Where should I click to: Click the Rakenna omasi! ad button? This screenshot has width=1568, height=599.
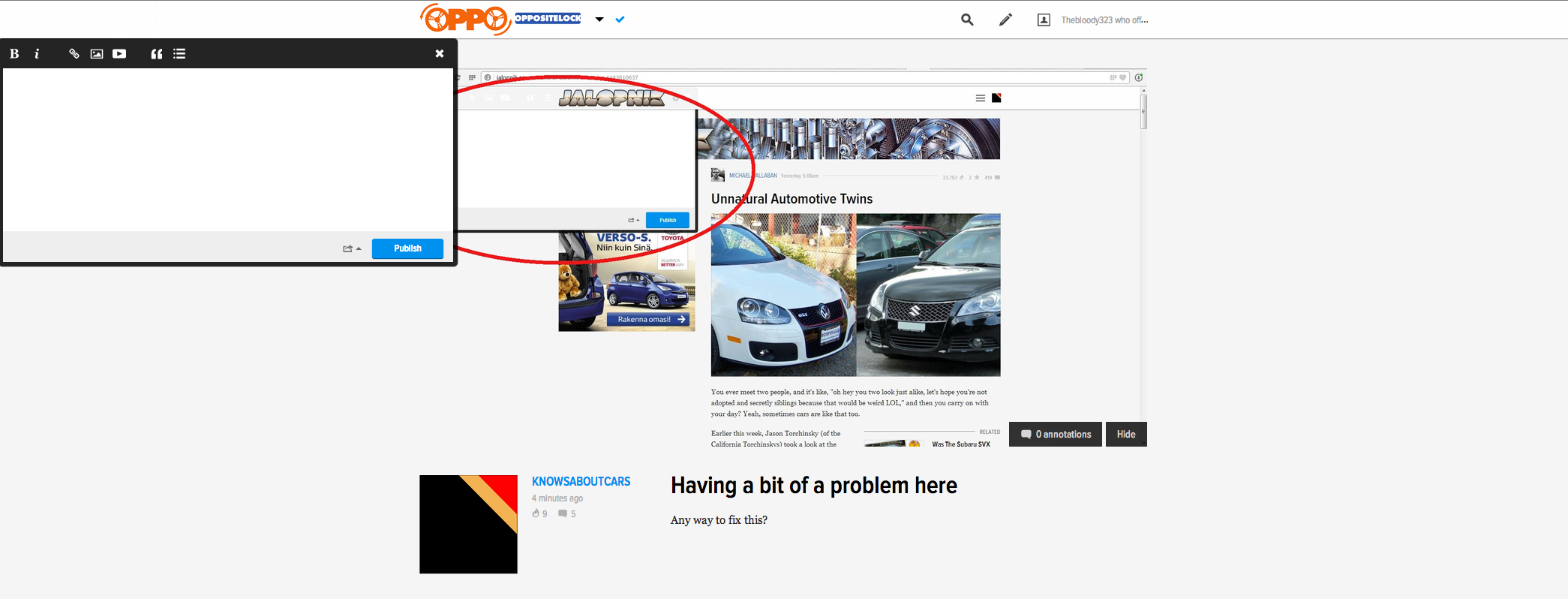(650, 319)
